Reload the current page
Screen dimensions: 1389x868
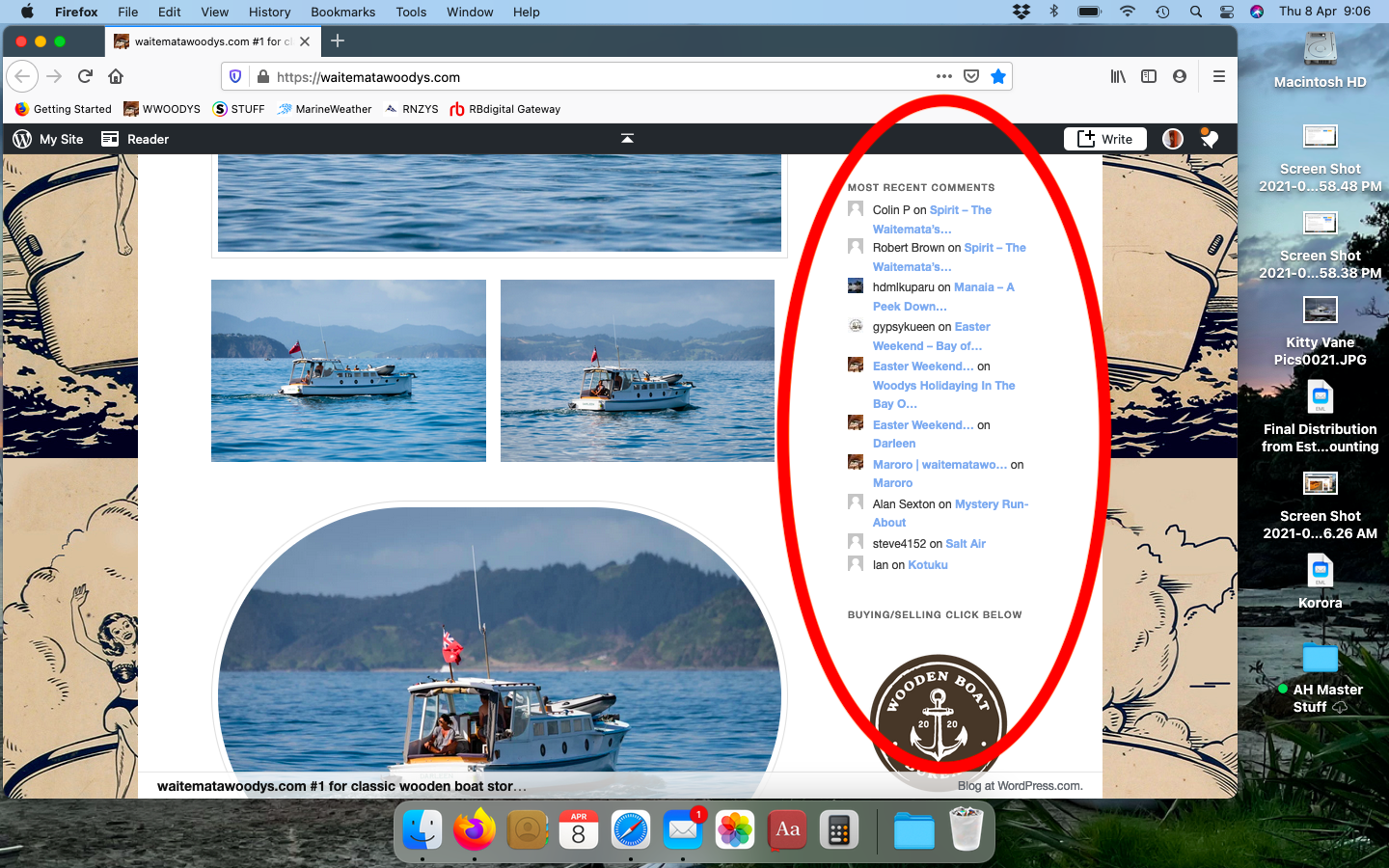click(x=85, y=76)
